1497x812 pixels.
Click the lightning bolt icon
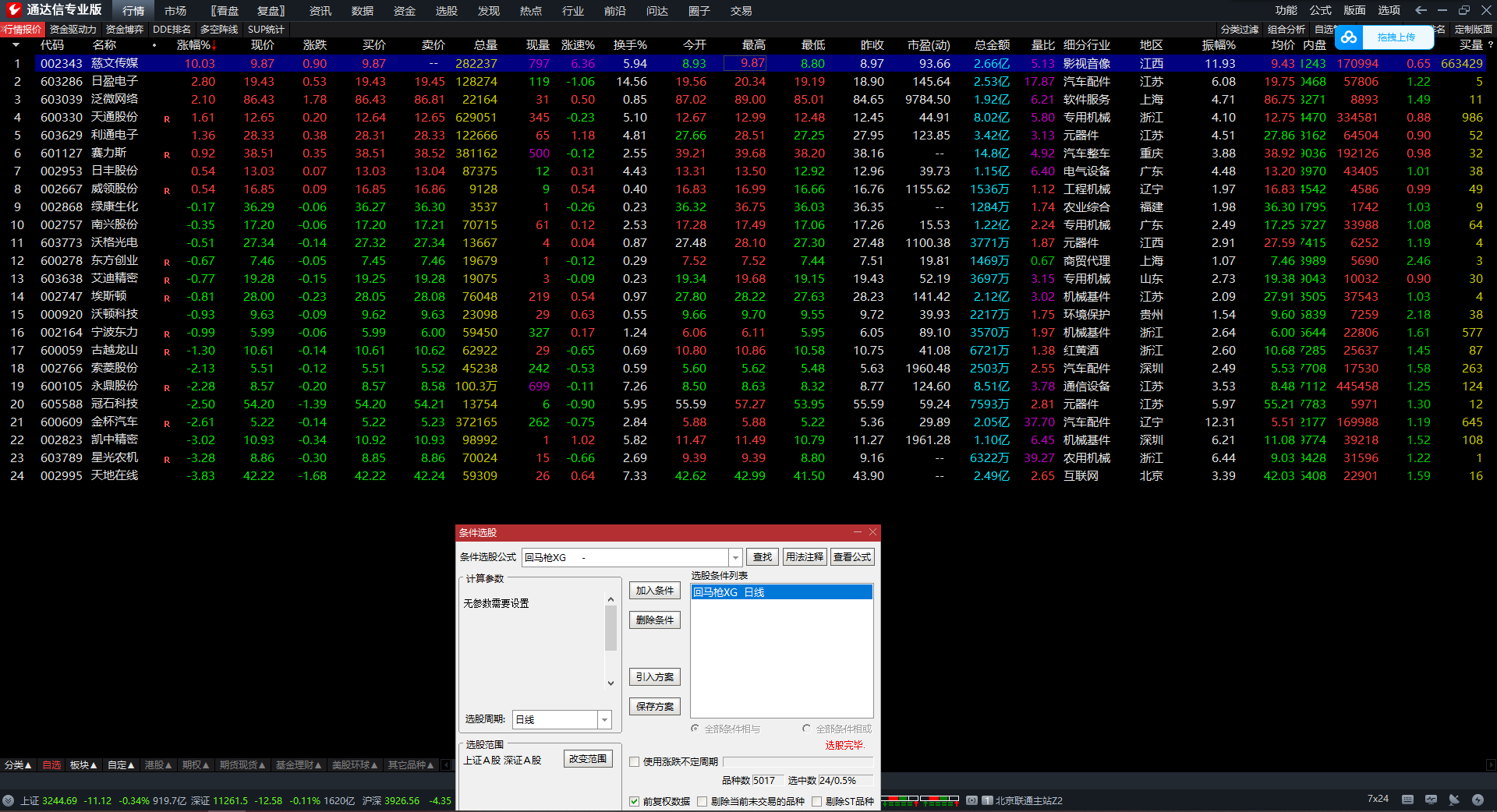(x=1478, y=800)
